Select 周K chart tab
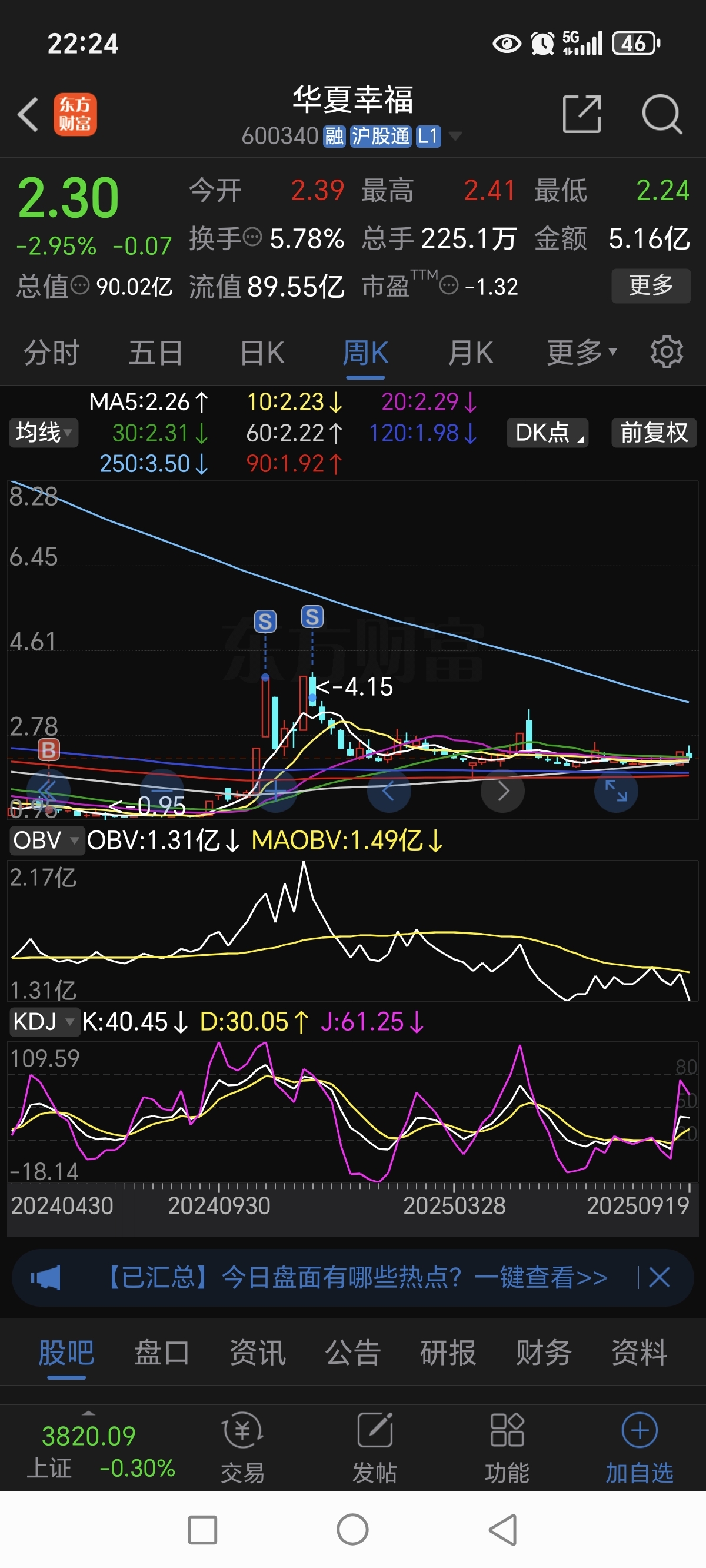Screen dimensions: 706x1568 pyautogui.click(x=365, y=353)
